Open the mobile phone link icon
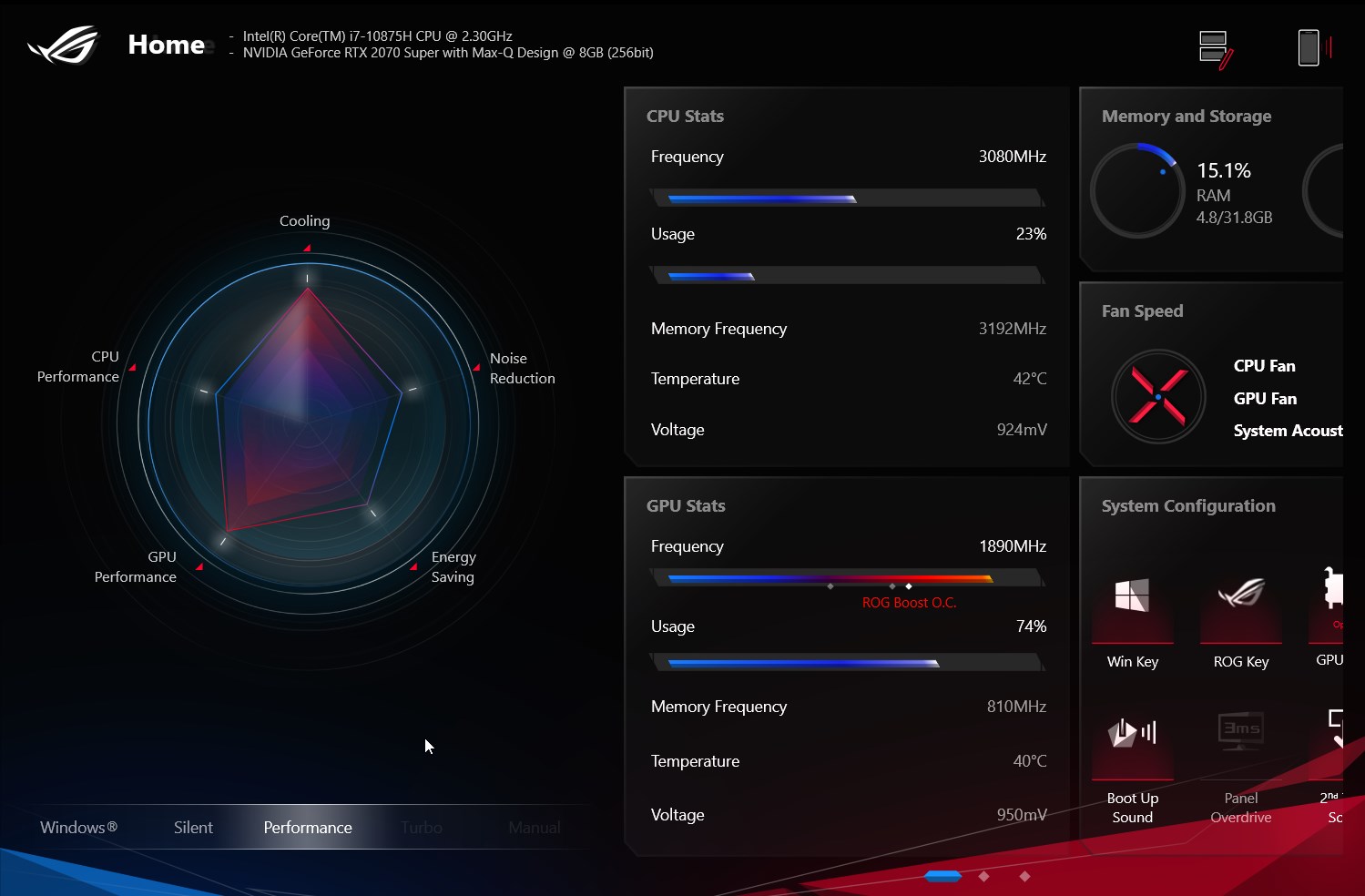Image resolution: width=1365 pixels, height=896 pixels. 1314,47
